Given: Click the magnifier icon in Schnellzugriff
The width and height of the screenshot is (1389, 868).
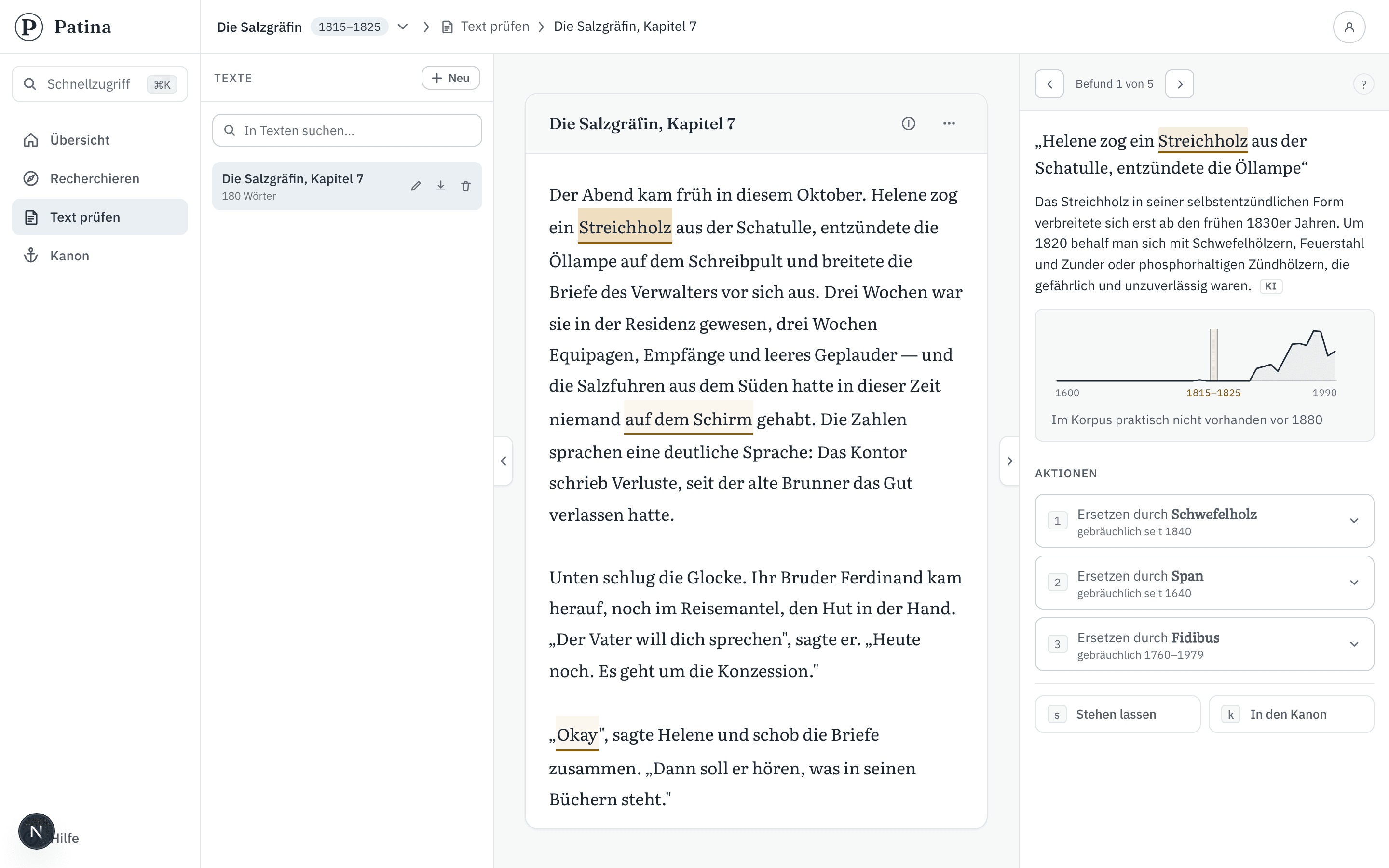Looking at the screenshot, I should (x=30, y=84).
